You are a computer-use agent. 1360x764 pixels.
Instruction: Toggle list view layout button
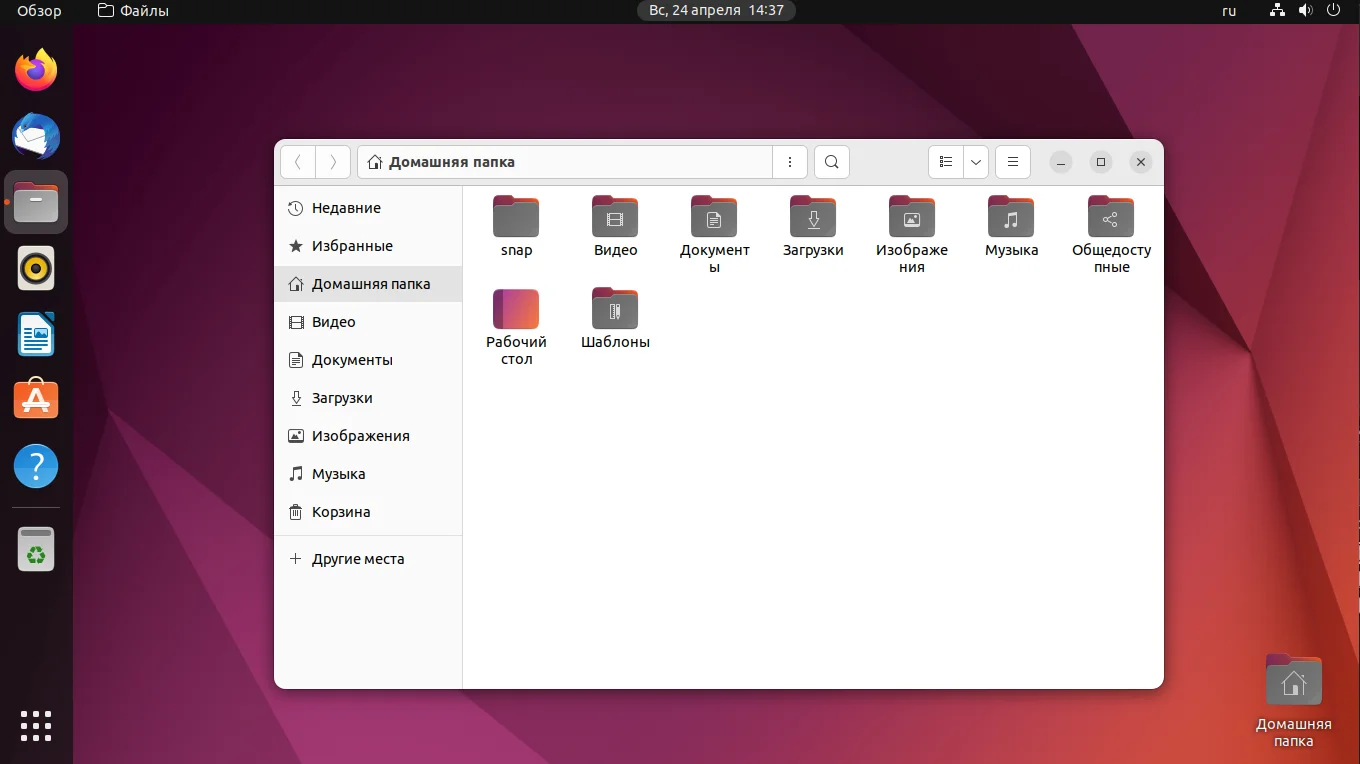pos(945,162)
